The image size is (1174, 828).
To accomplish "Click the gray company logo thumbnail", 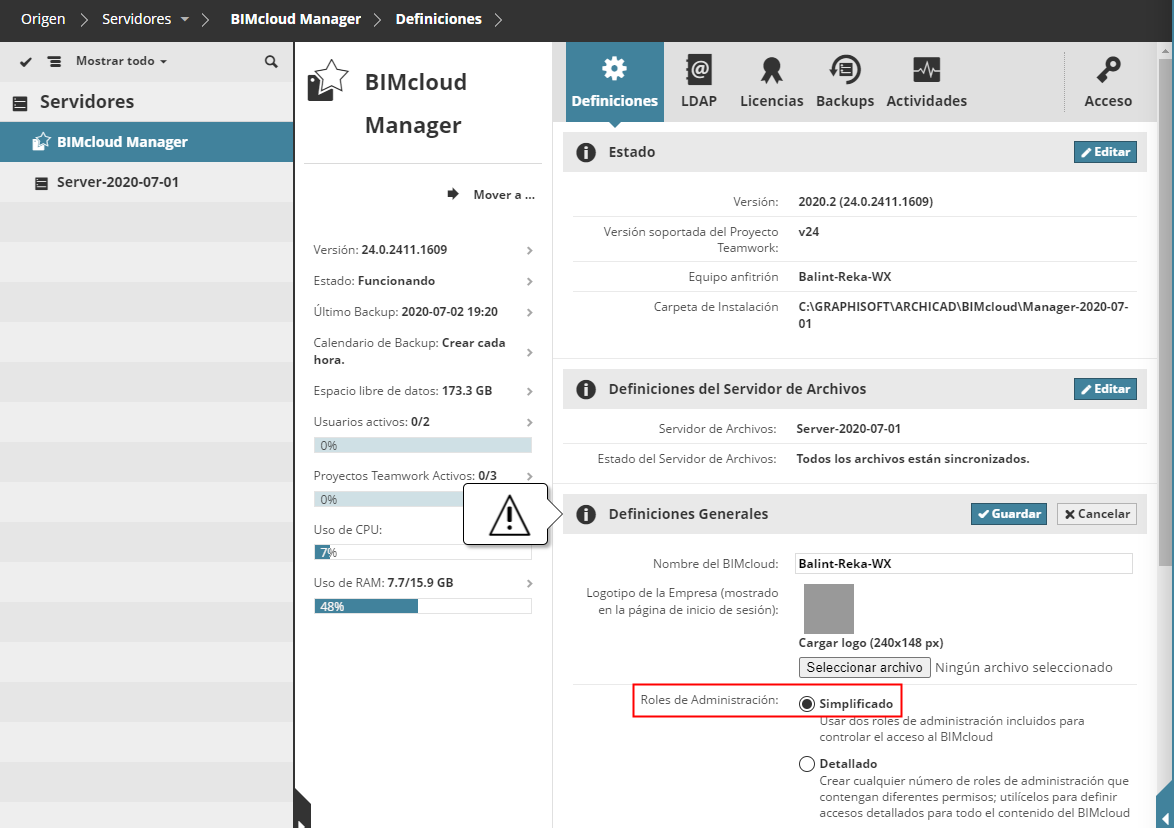I will click(x=829, y=609).
